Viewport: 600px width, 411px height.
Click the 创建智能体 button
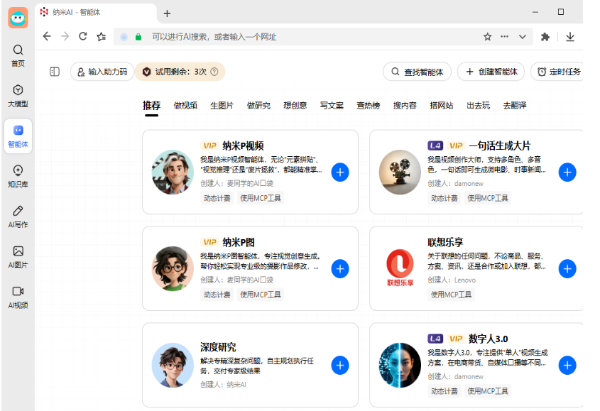tap(491, 72)
